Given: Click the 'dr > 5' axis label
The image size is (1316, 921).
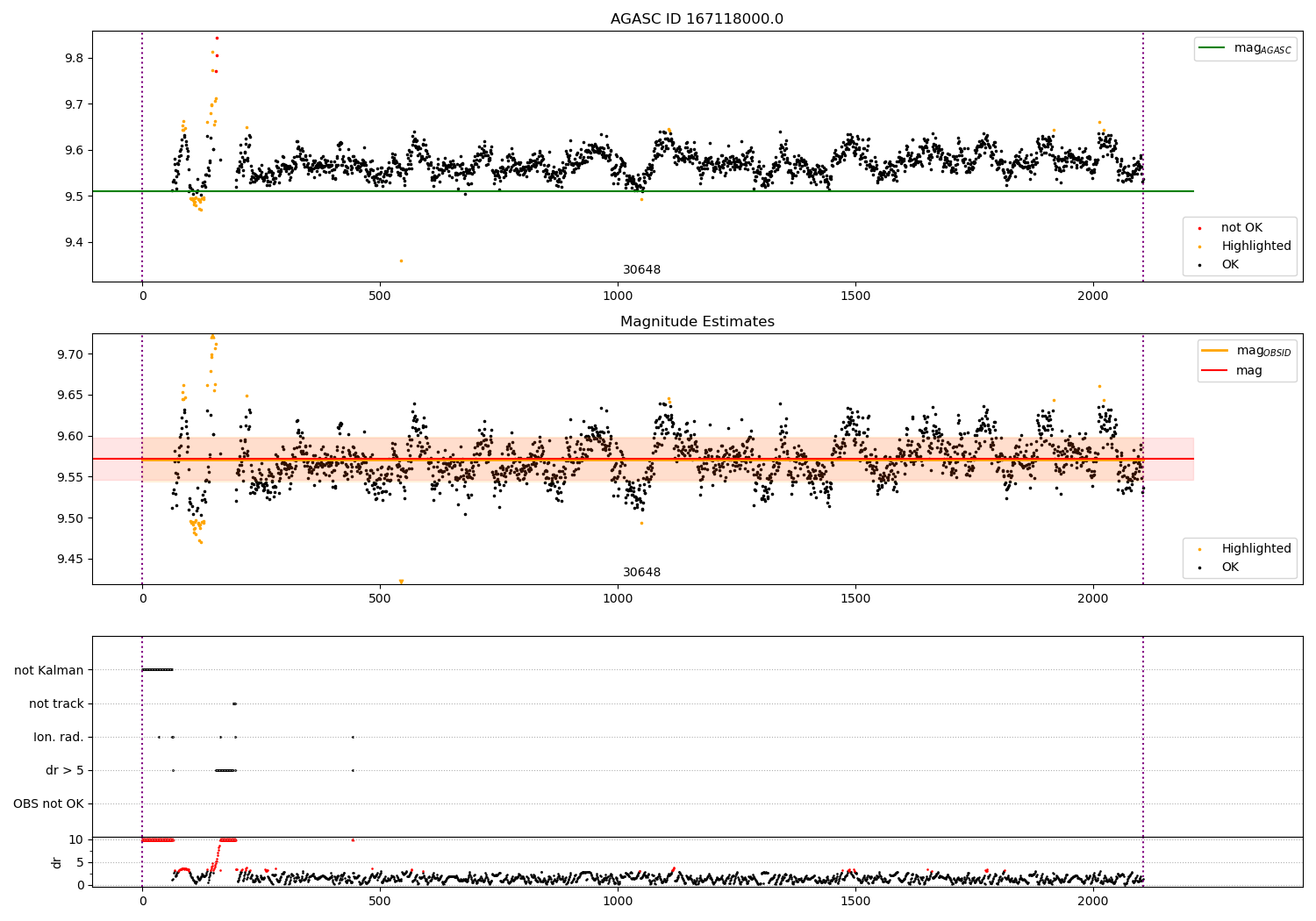Looking at the screenshot, I should 65,771.
